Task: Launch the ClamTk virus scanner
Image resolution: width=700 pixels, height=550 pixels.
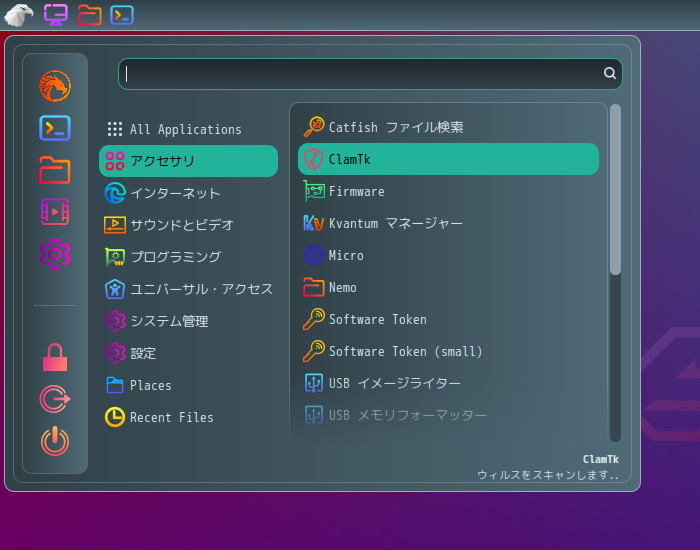Action: [x=448, y=159]
